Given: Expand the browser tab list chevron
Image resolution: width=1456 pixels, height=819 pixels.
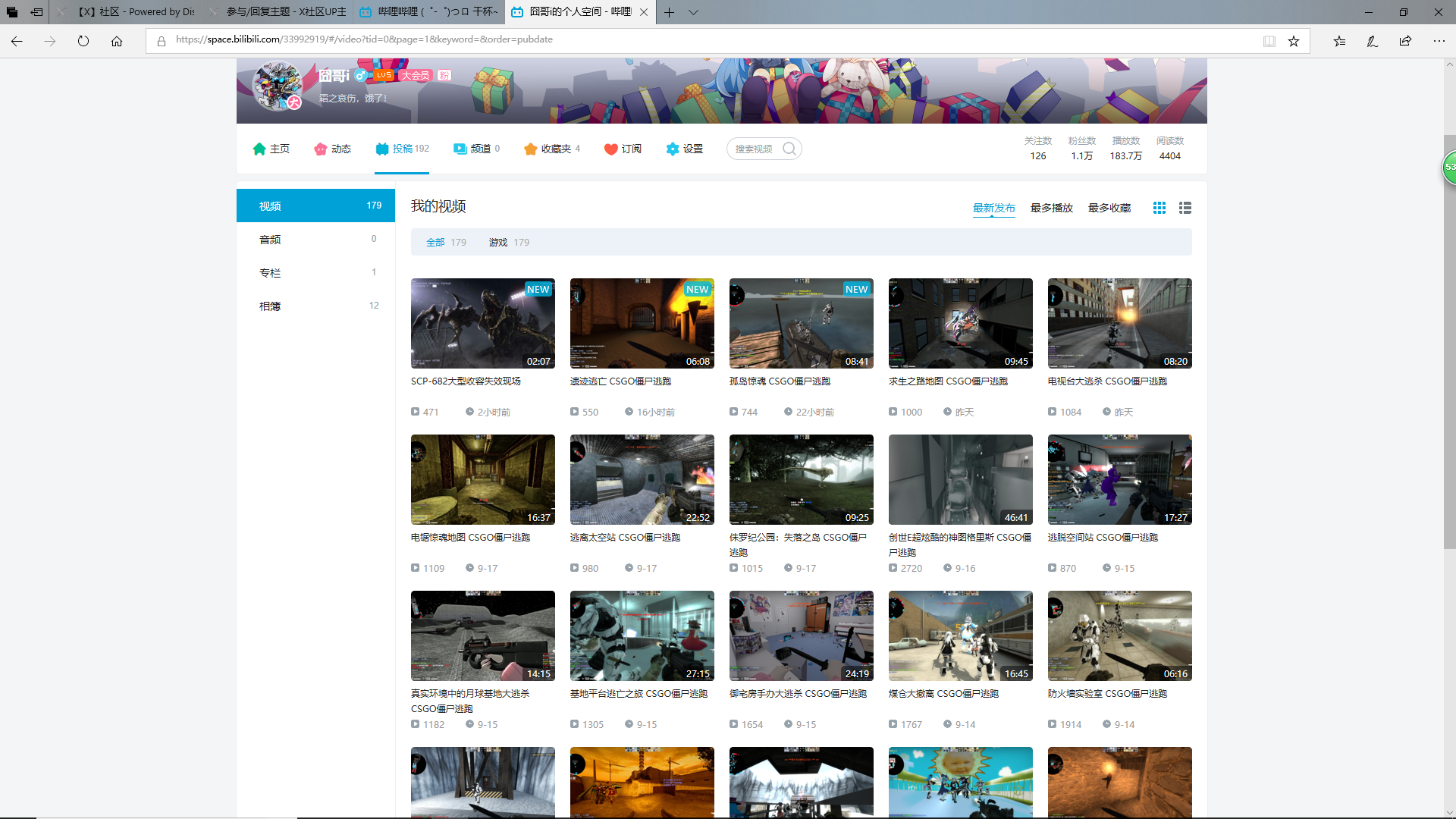Looking at the screenshot, I should 693,12.
